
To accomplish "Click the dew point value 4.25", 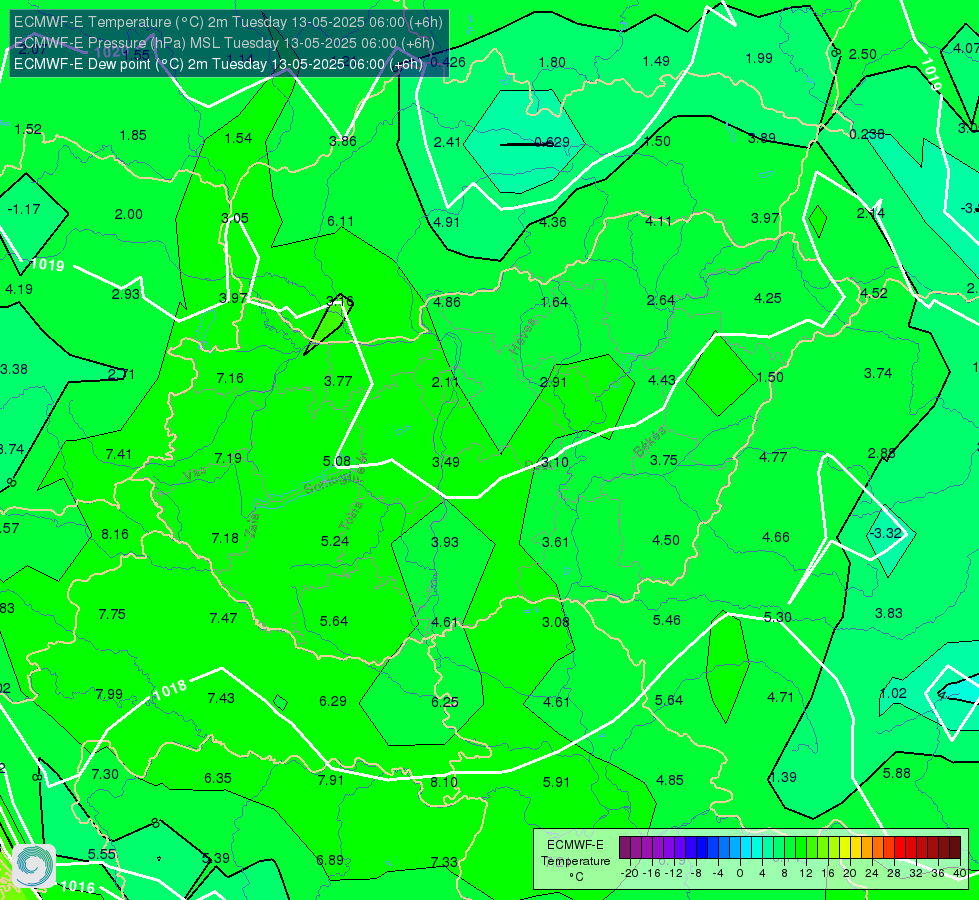I will tap(768, 299).
